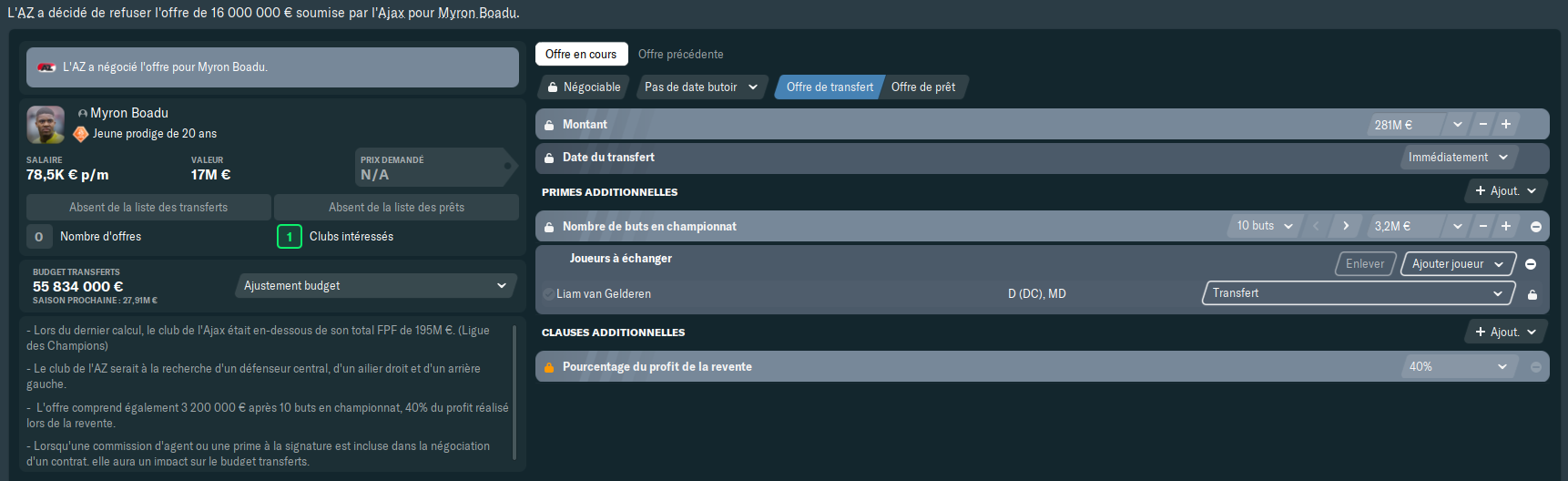Screen dimensions: 1568x481
Task: Open the Ajouter joueur dropdown
Action: (1459, 264)
